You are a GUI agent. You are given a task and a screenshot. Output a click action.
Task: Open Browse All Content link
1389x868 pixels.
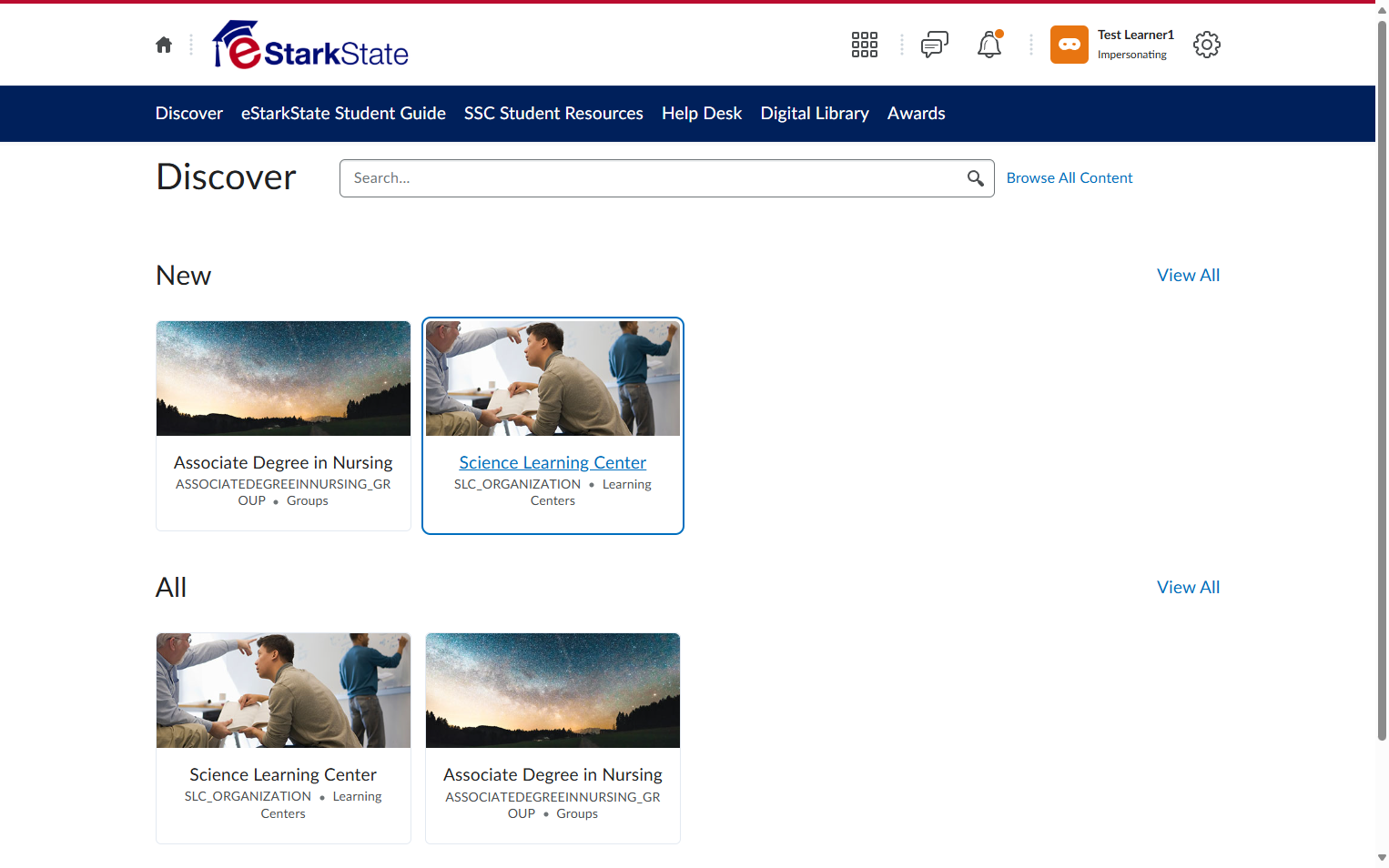pos(1070,178)
